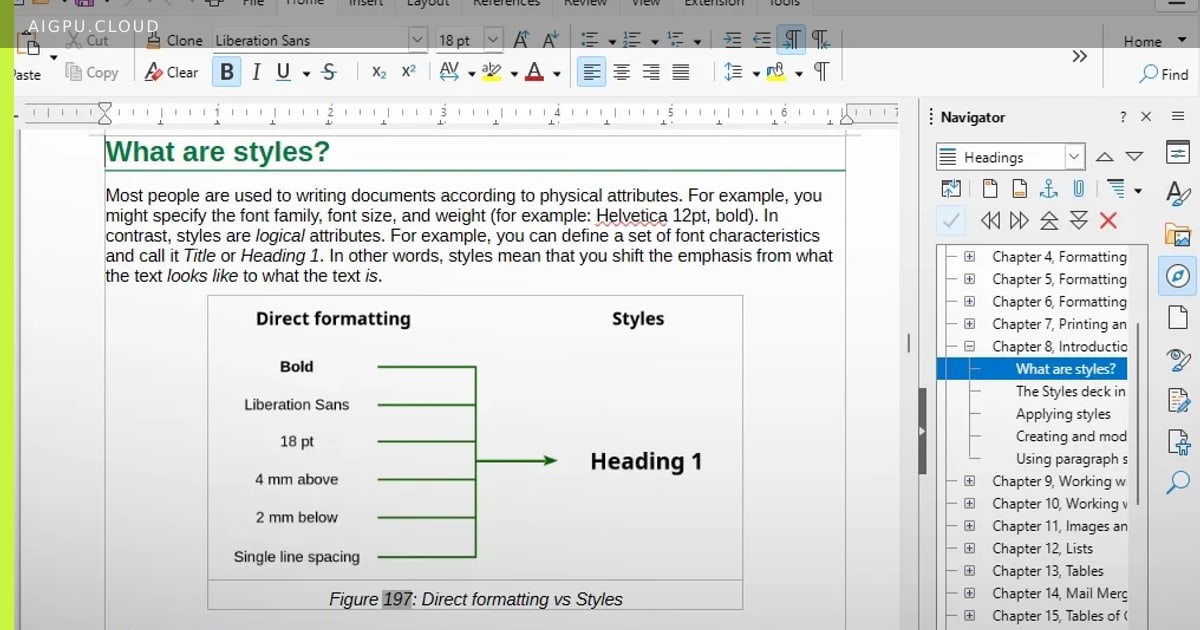1200x630 pixels.
Task: Center align the paragraph
Action: point(622,72)
